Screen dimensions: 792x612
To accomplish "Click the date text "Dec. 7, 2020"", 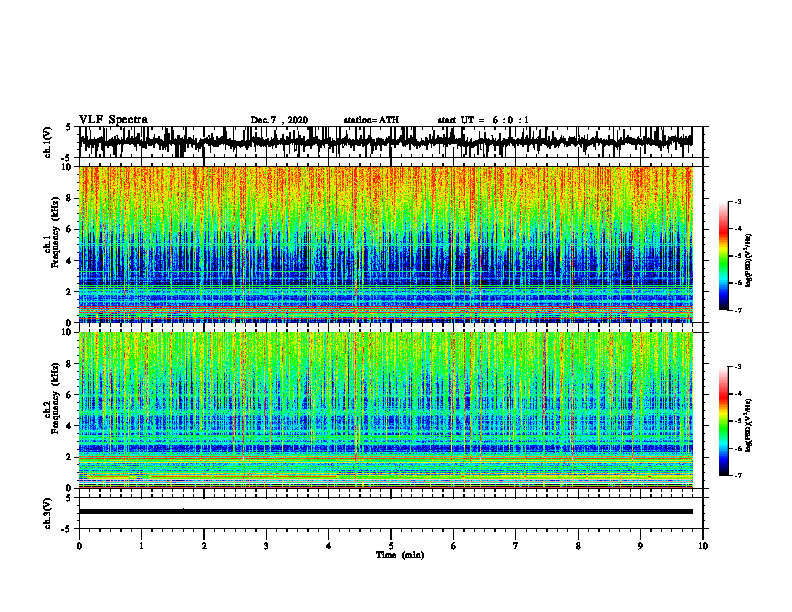I will pyautogui.click(x=279, y=120).
